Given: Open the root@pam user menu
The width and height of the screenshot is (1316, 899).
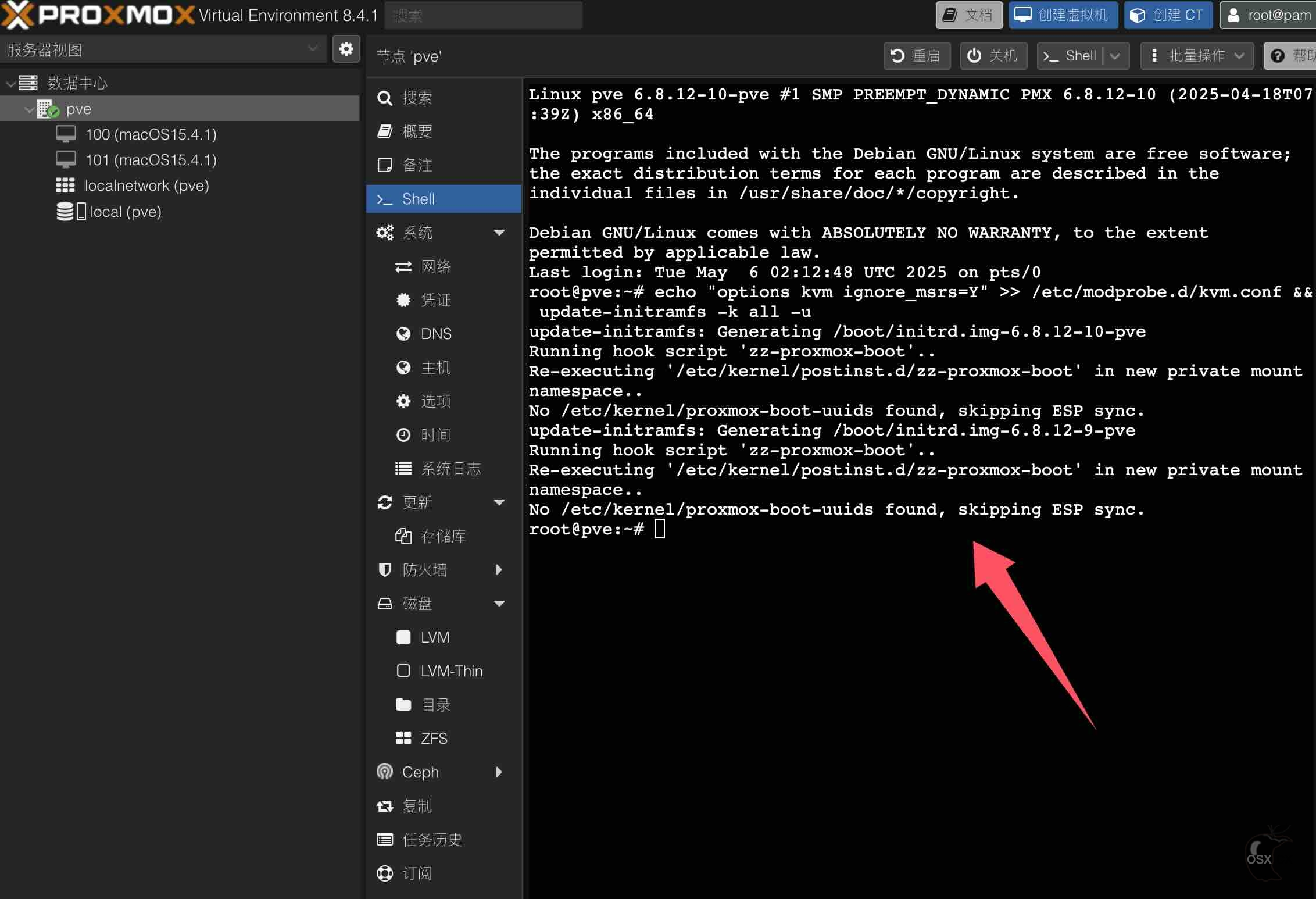Looking at the screenshot, I should 1268,15.
